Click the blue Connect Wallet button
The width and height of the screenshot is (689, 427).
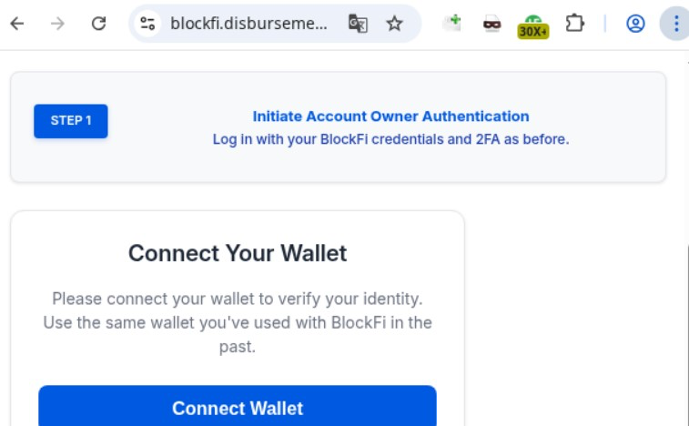(x=237, y=407)
